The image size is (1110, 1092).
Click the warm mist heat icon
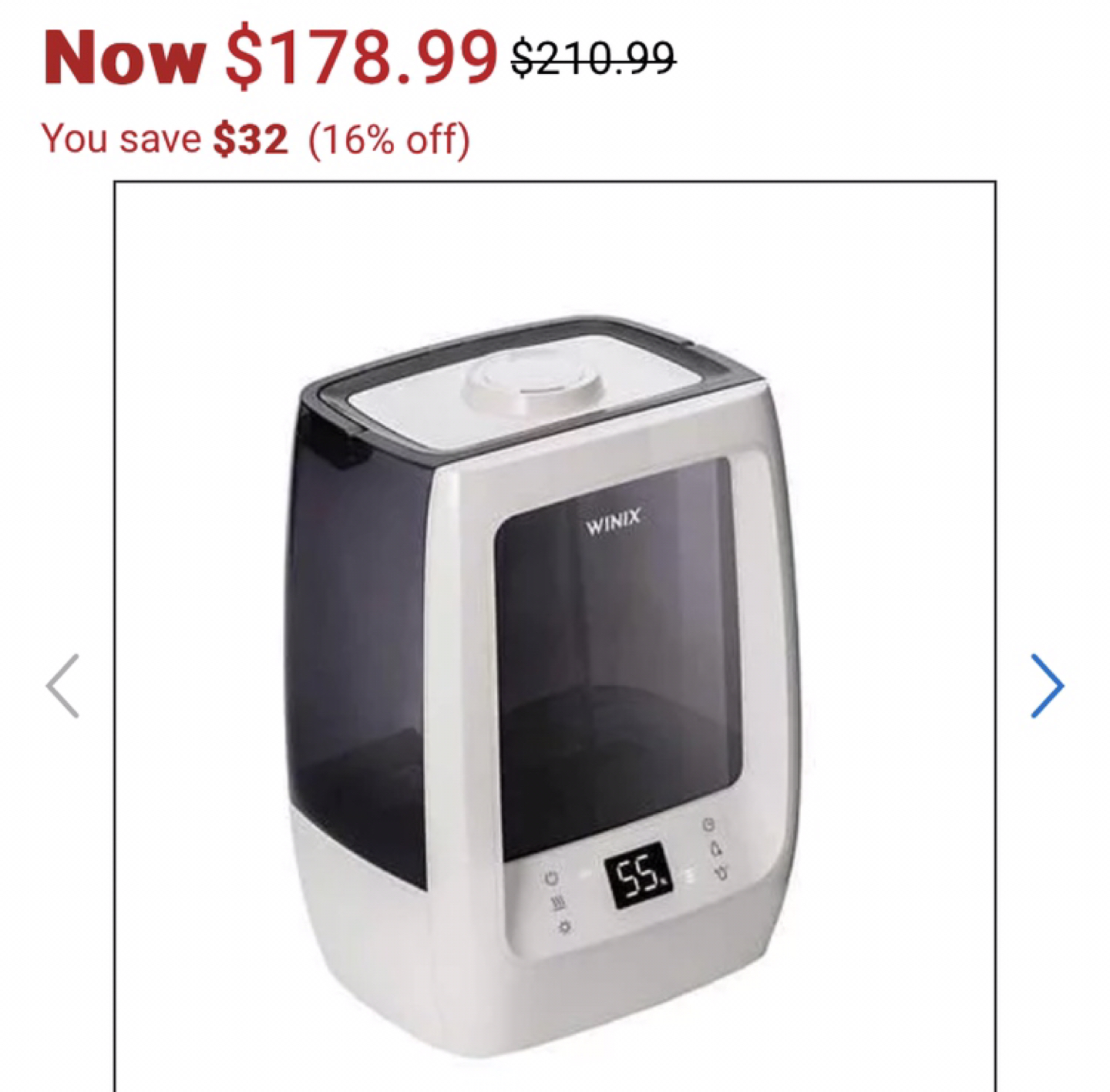click(558, 902)
